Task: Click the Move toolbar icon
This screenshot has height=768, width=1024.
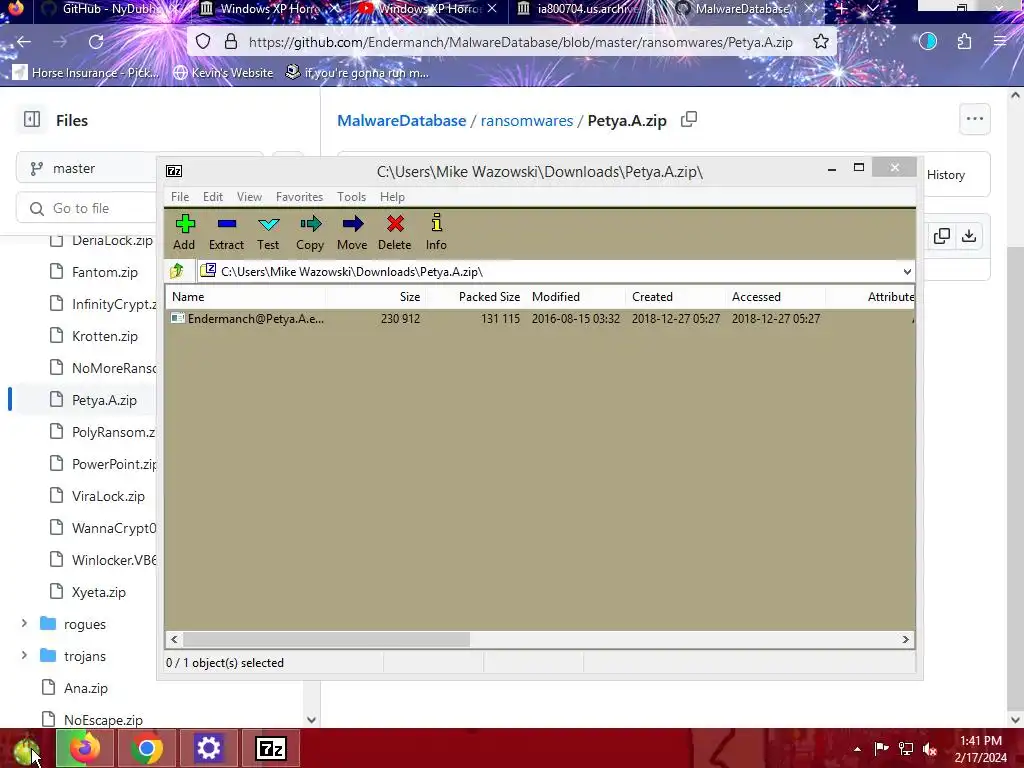Action: tap(353, 224)
